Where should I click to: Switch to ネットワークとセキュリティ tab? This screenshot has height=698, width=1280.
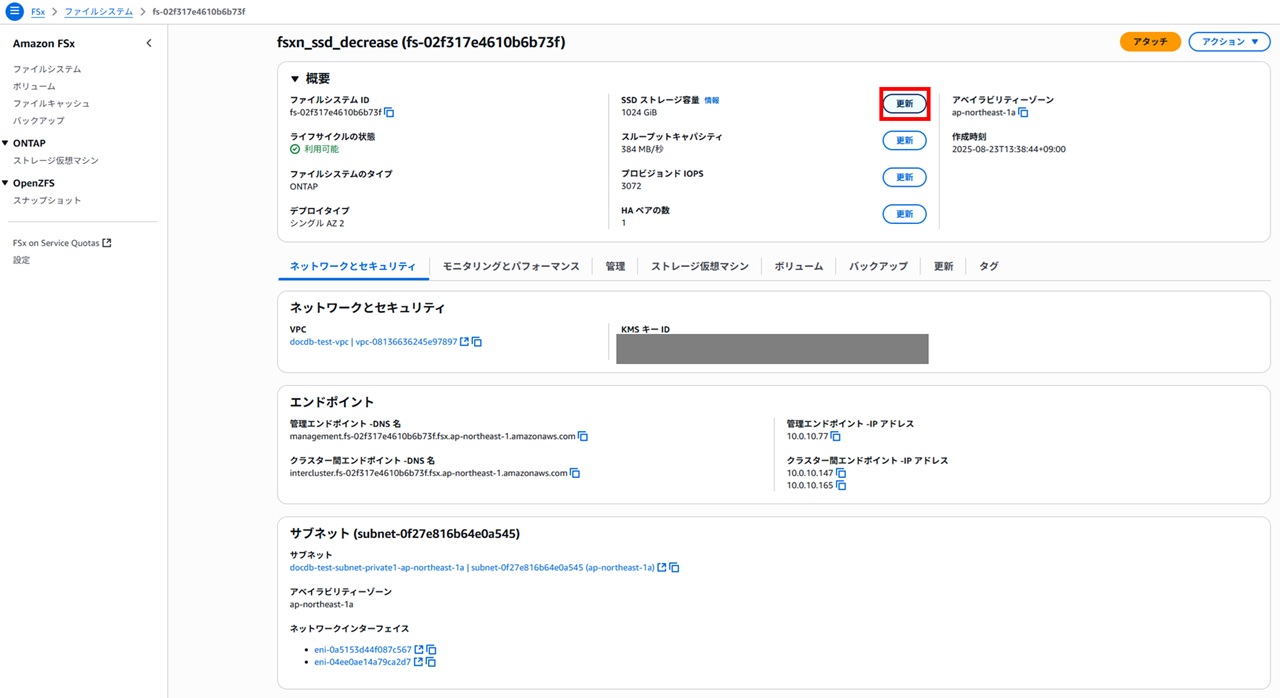pyautogui.click(x=353, y=266)
